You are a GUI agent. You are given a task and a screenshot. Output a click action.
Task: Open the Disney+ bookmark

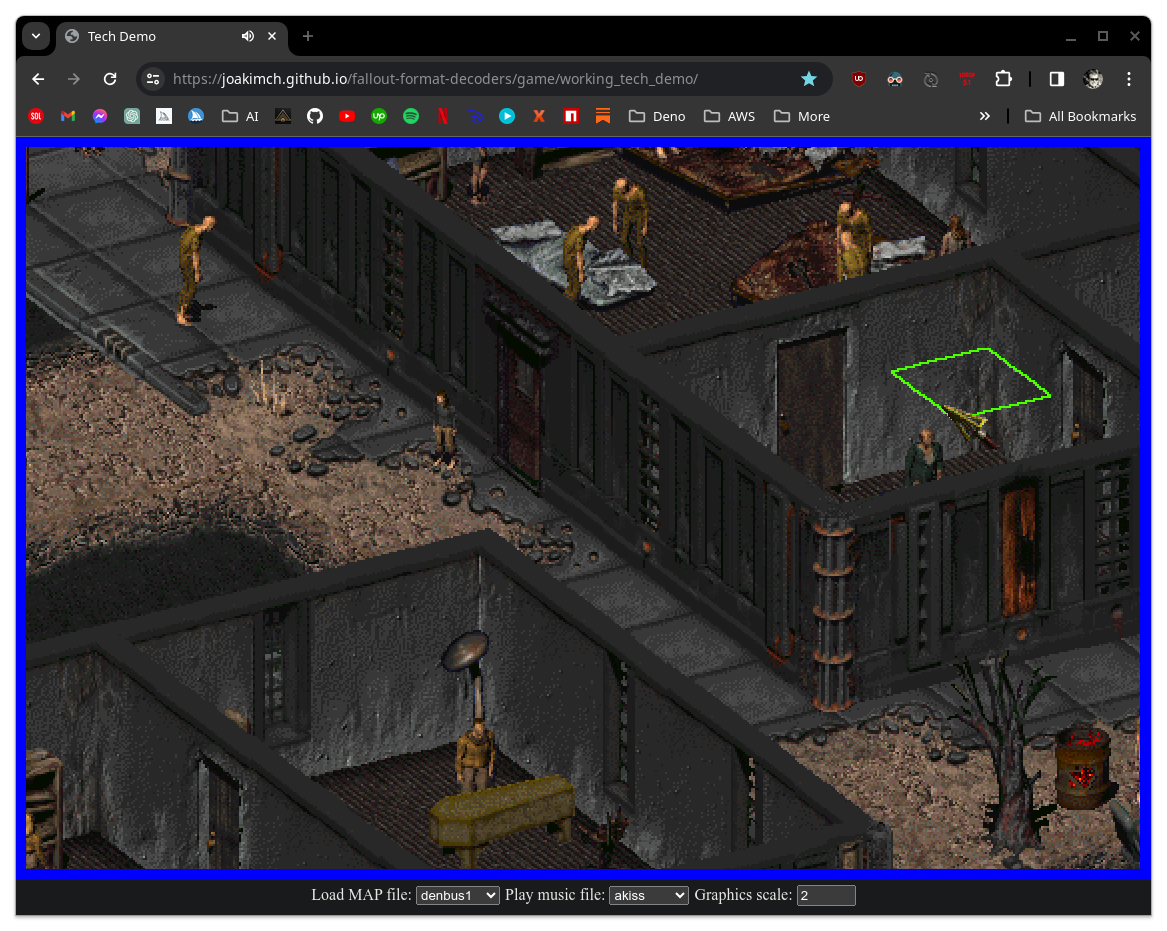click(475, 116)
